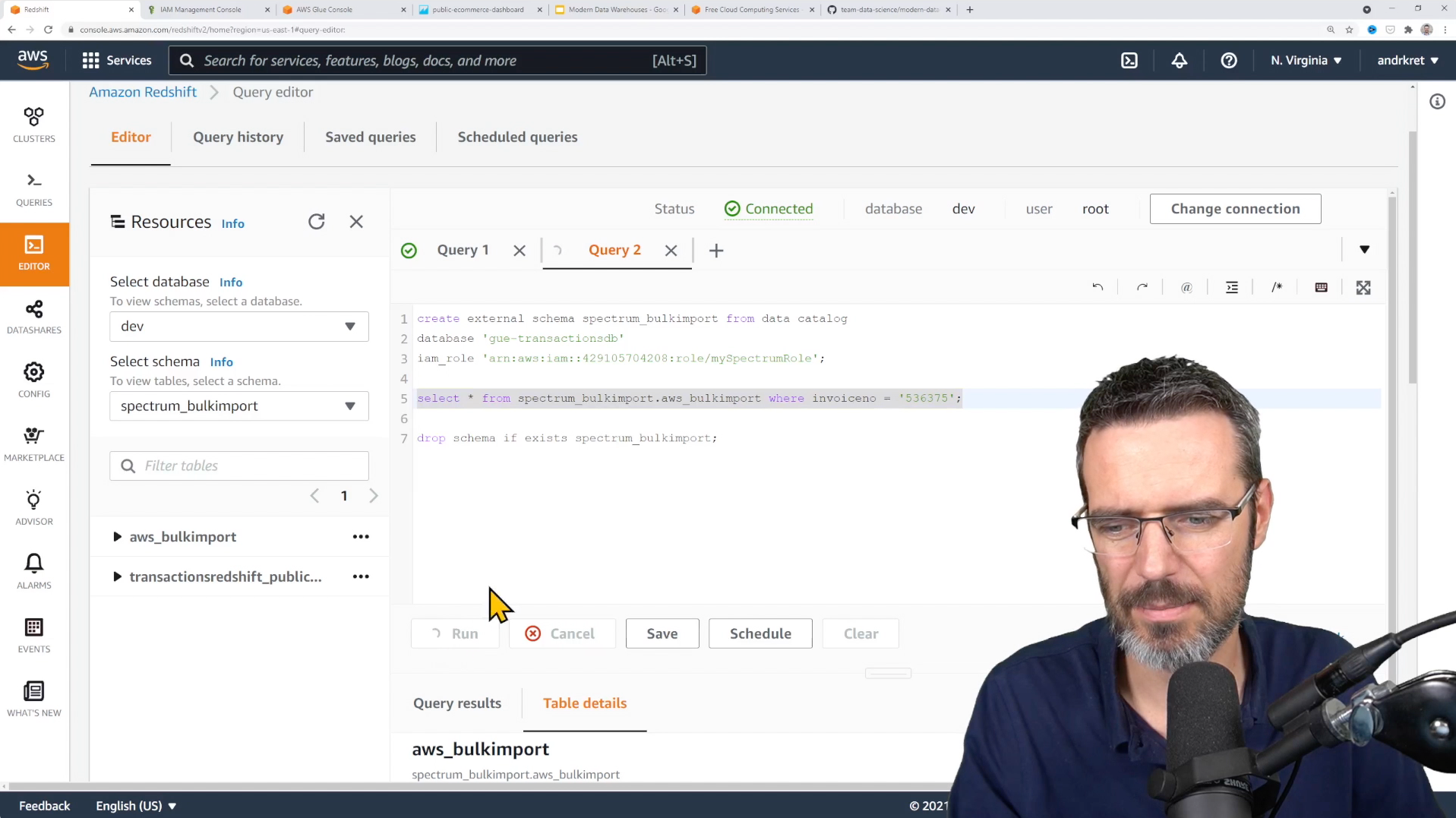The height and width of the screenshot is (818, 1456).
Task: Open the Select schema dropdown spectrum_bulkimport
Action: (x=239, y=406)
